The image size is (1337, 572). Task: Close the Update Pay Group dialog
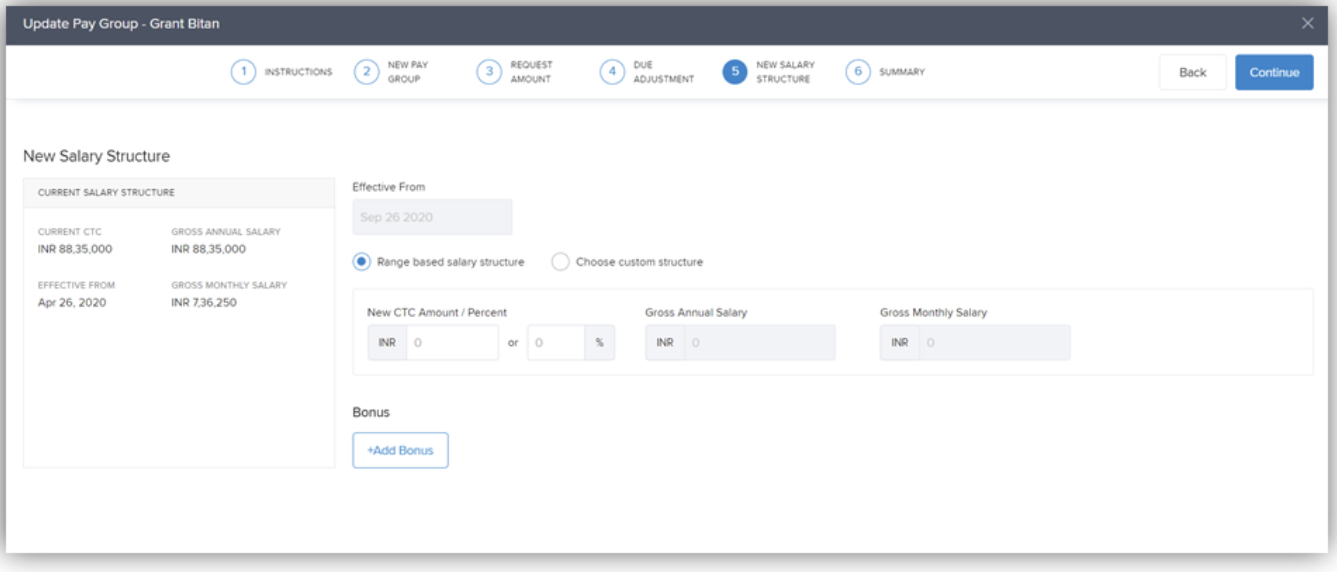point(1307,23)
